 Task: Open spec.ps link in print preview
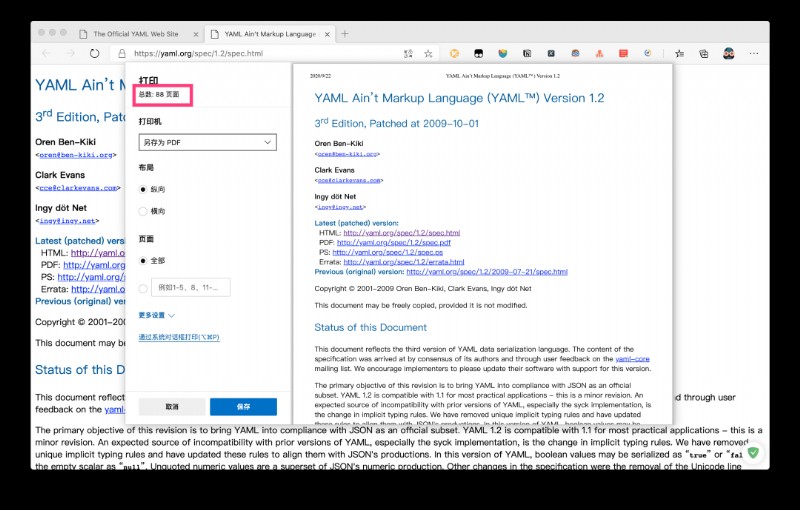(x=388, y=252)
